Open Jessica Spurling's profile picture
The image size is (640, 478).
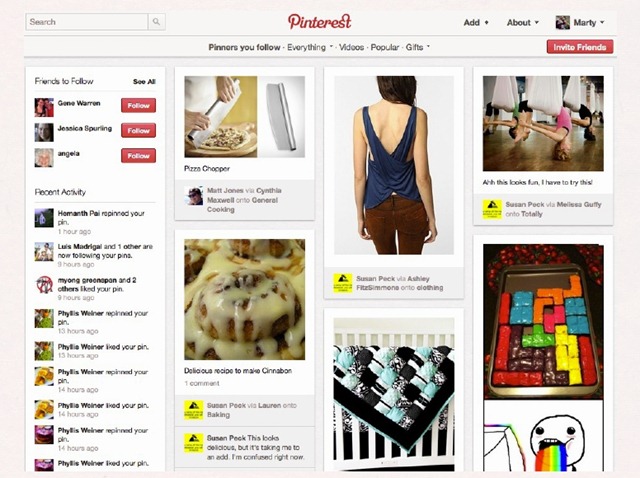[44, 132]
